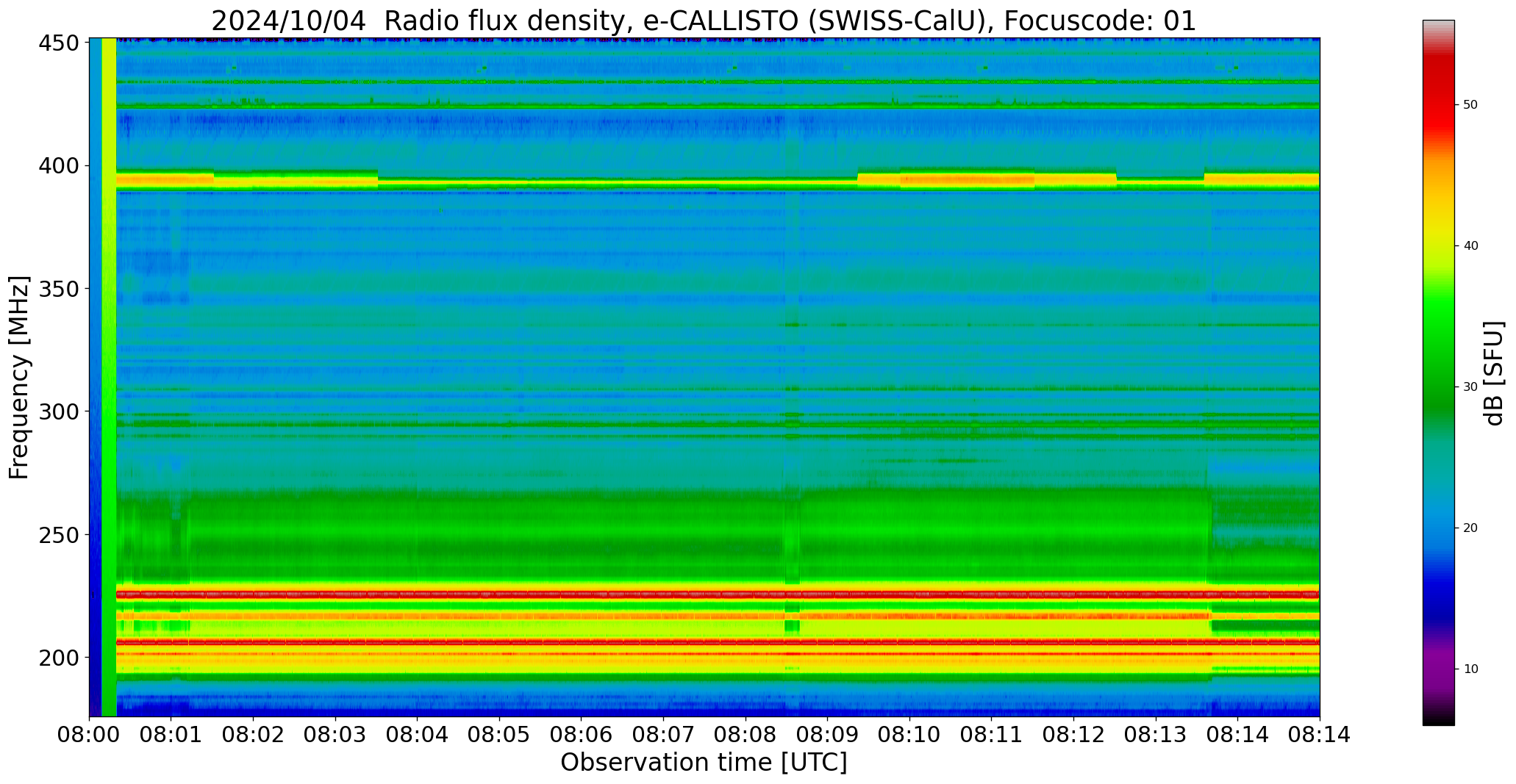The image size is (1516, 784).
Task: Click the 08:03 time tick label
Action: click(335, 735)
